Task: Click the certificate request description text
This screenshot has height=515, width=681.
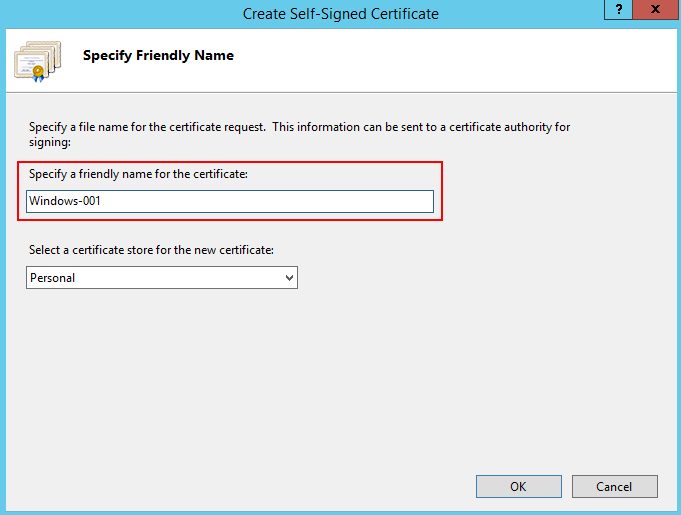Action: 299,135
